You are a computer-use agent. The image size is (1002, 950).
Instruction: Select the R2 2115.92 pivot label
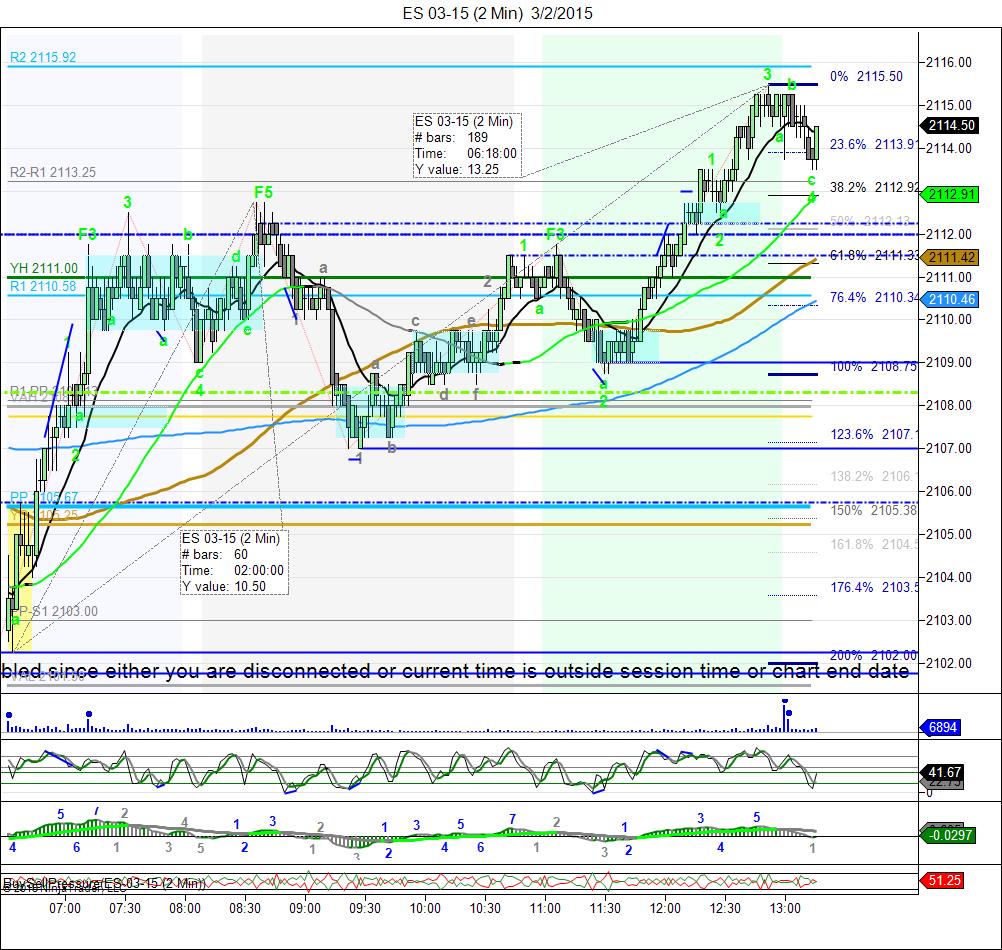(x=43, y=57)
